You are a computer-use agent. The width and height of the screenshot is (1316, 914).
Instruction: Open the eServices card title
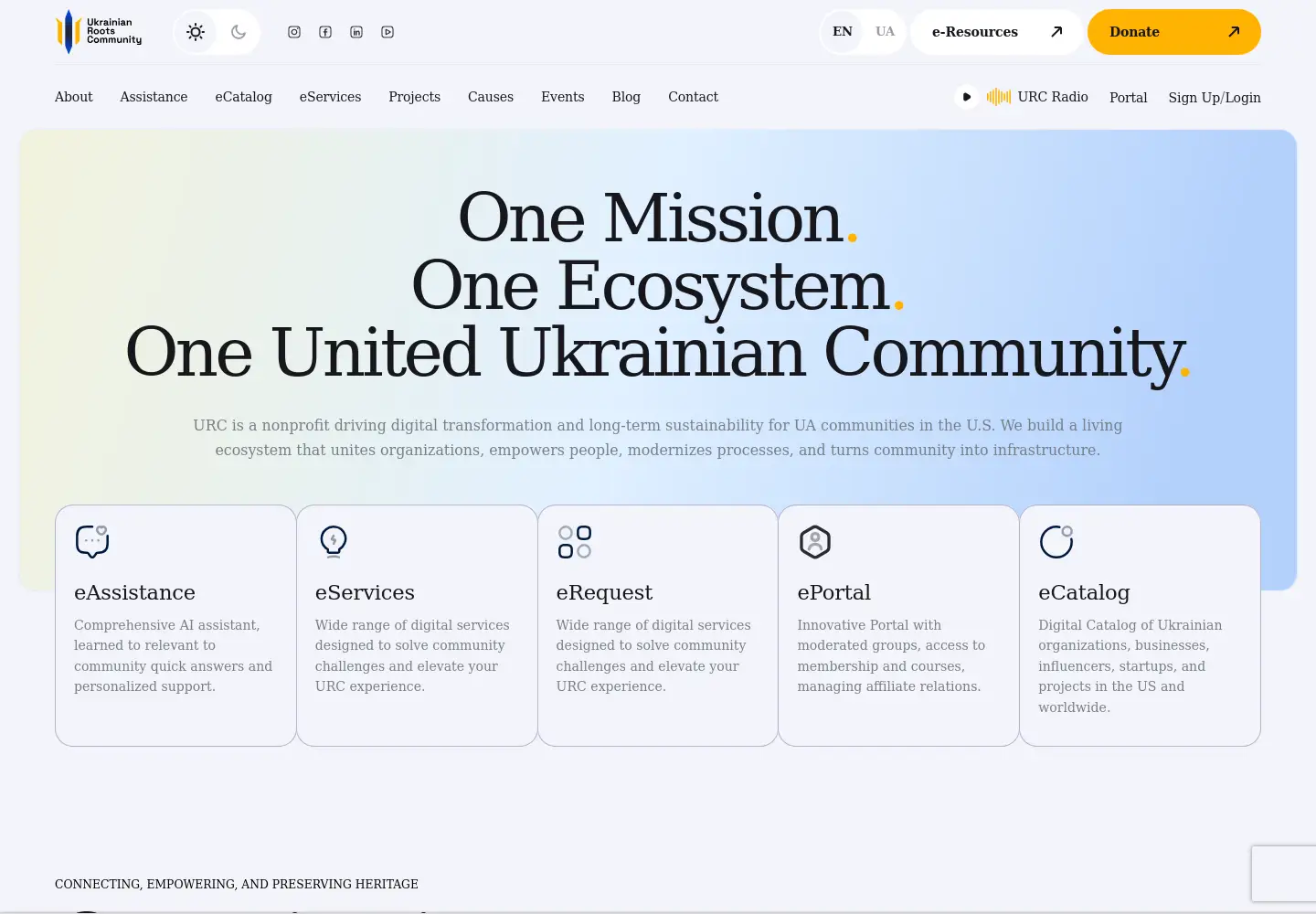point(365,592)
